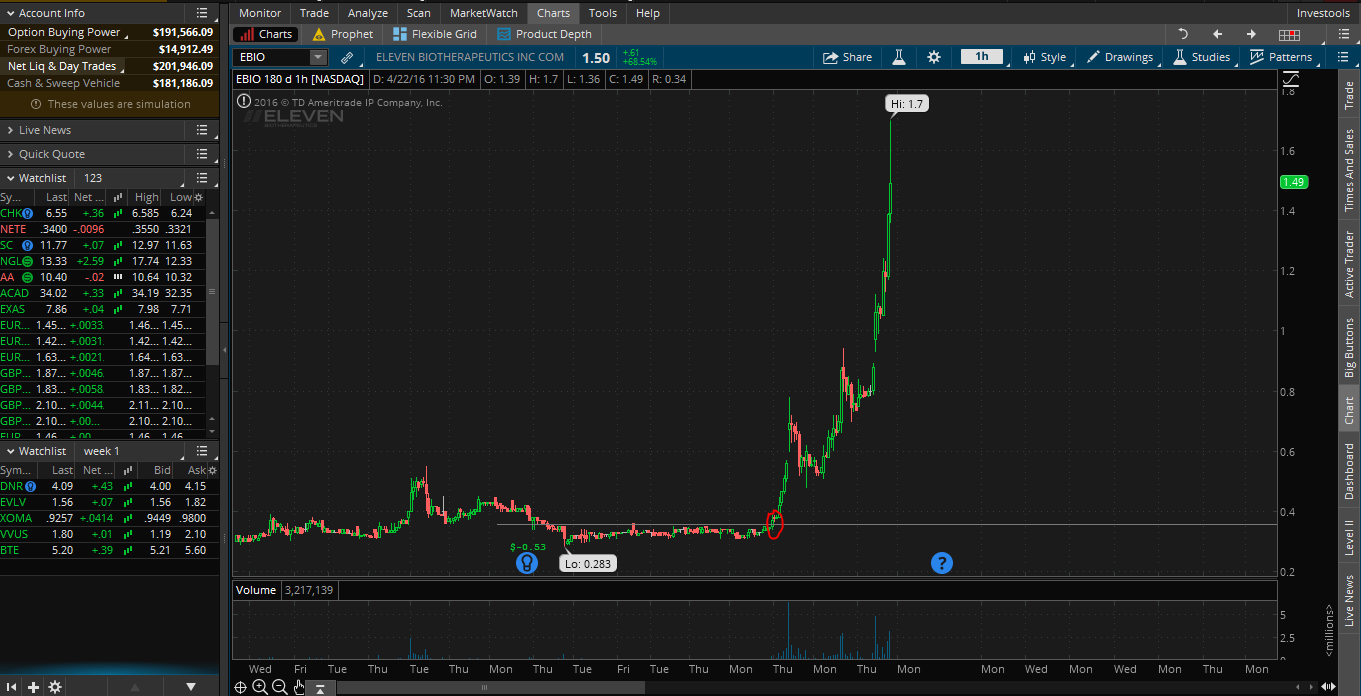Select the hand pointer tool below chart

(x=299, y=687)
